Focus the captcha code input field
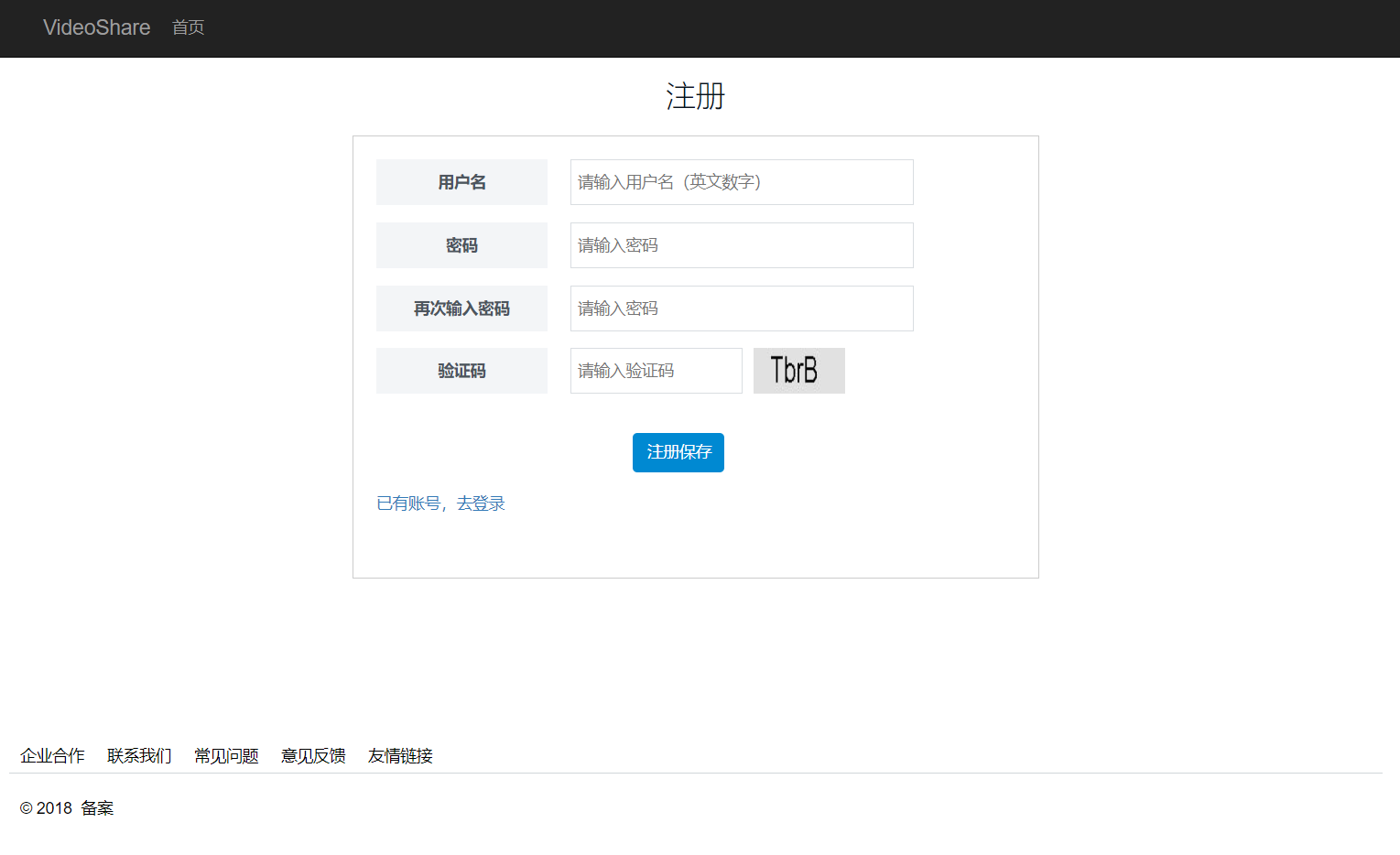The height and width of the screenshot is (855, 1400). click(x=656, y=371)
